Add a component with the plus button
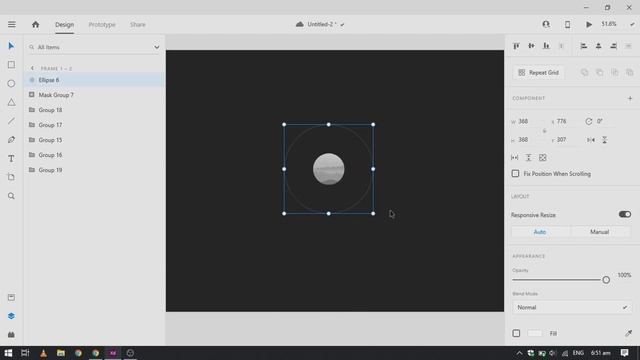 point(630,98)
